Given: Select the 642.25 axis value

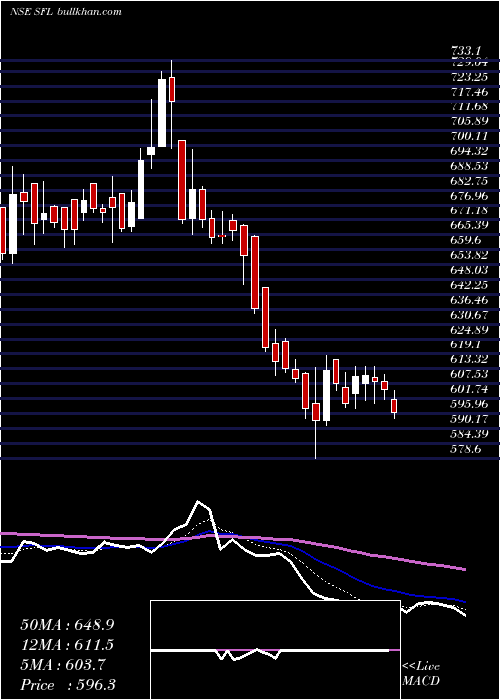Looking at the screenshot, I should click(x=468, y=285).
